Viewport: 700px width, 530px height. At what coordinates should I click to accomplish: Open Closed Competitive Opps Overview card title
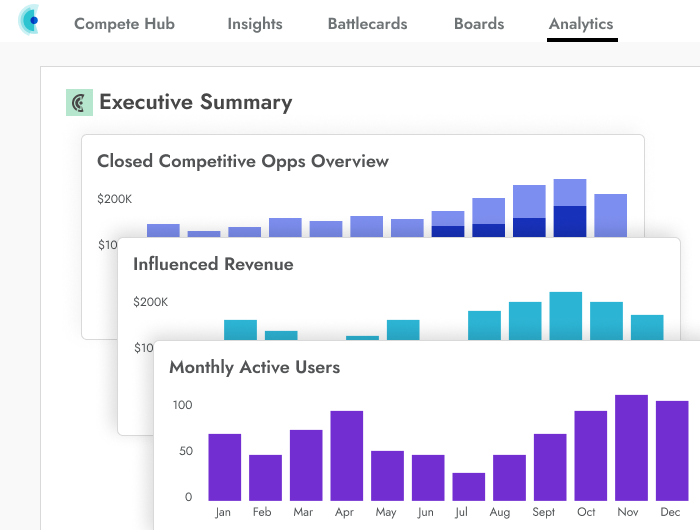(242, 161)
